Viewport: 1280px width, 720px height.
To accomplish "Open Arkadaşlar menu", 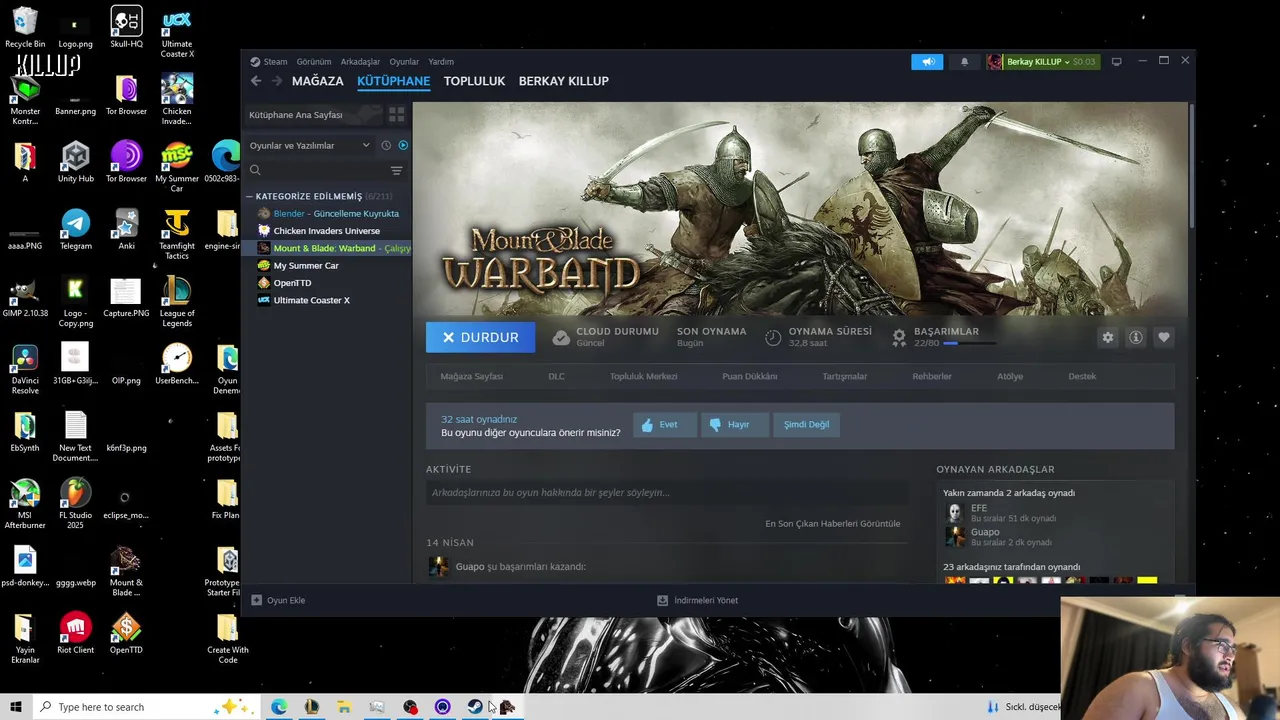I will coord(360,62).
